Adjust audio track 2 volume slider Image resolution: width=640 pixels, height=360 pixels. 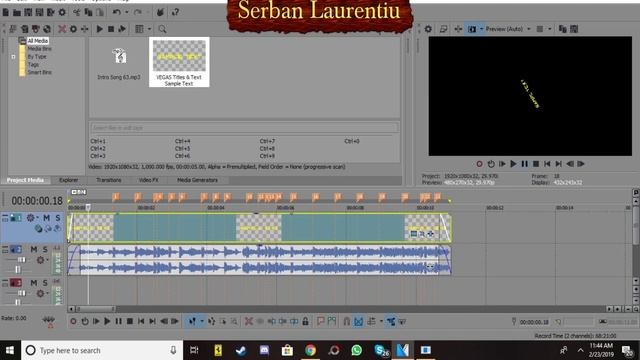click(21, 260)
